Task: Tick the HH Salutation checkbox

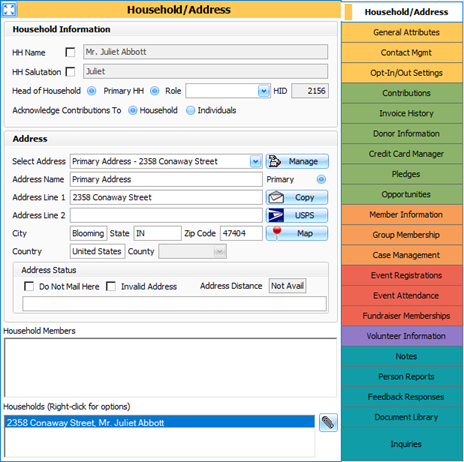Action: tap(70, 72)
